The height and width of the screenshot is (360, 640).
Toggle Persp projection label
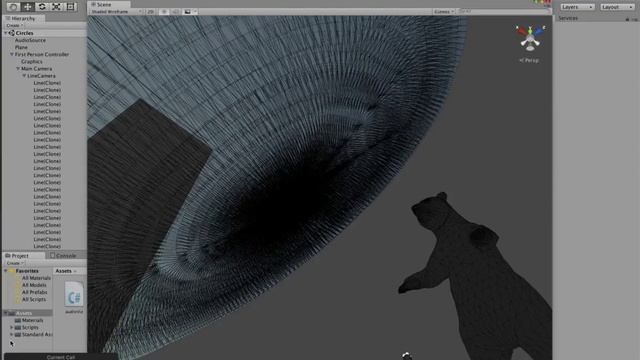tap(529, 60)
